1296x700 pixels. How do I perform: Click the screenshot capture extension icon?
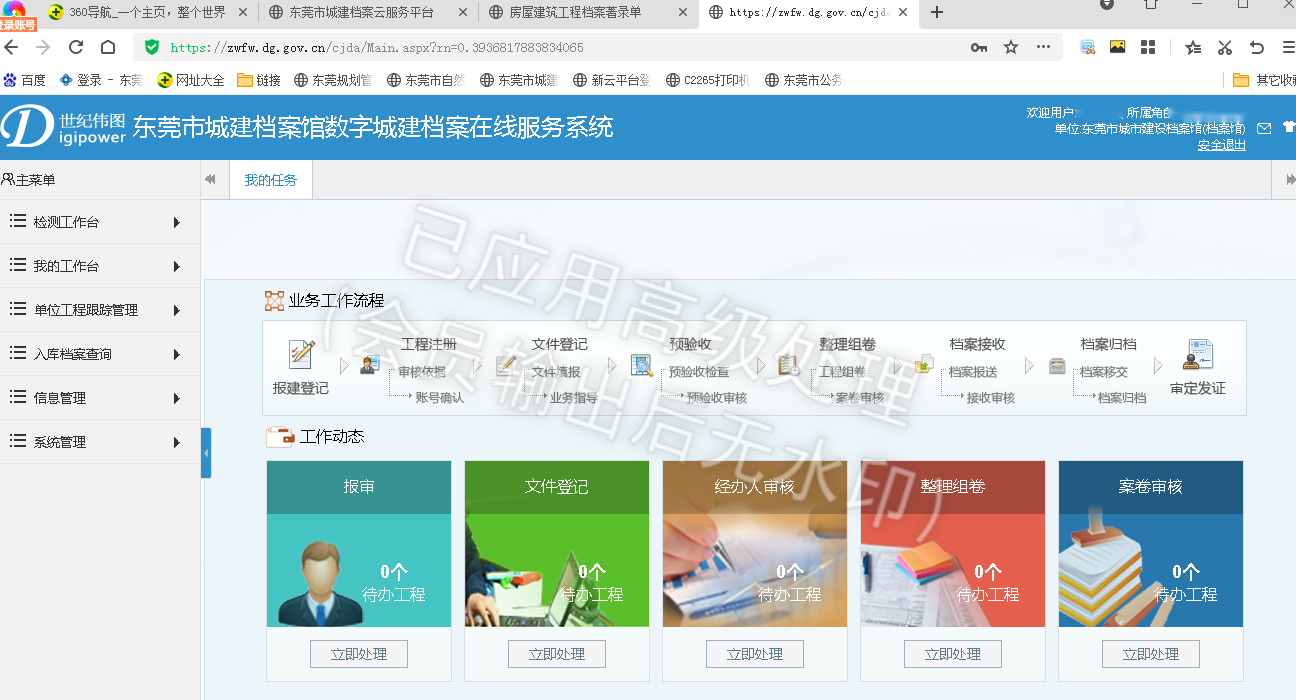pyautogui.click(x=1088, y=47)
